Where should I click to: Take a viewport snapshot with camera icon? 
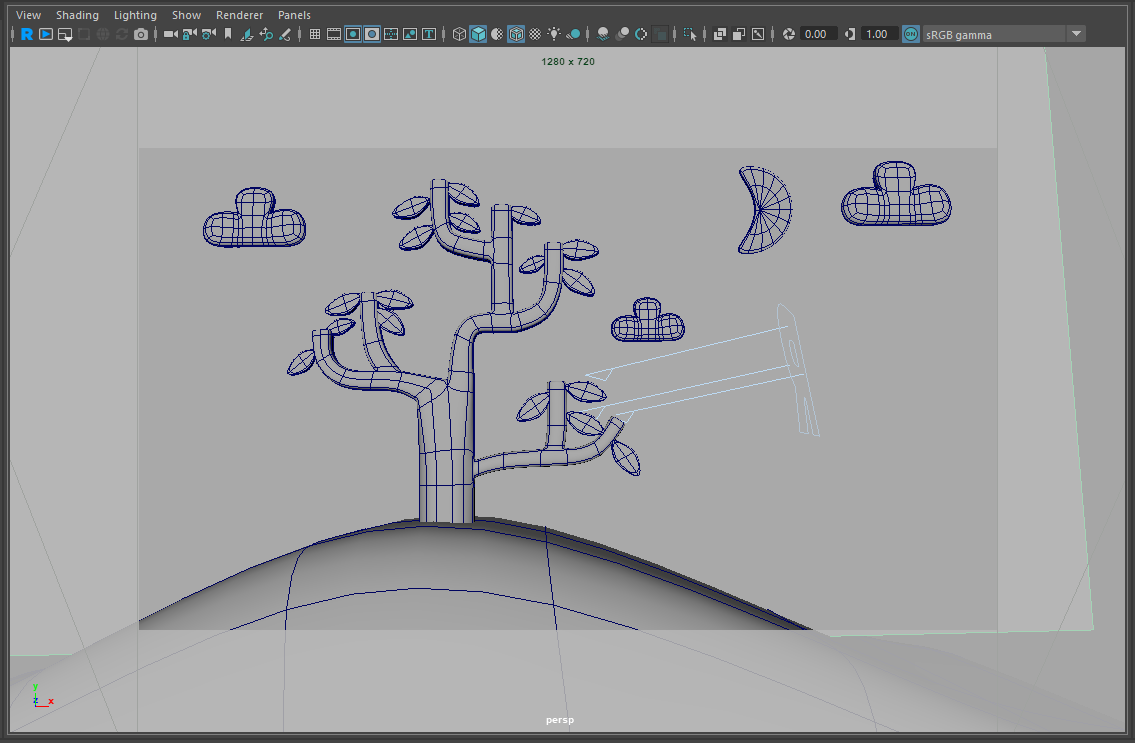(141, 34)
